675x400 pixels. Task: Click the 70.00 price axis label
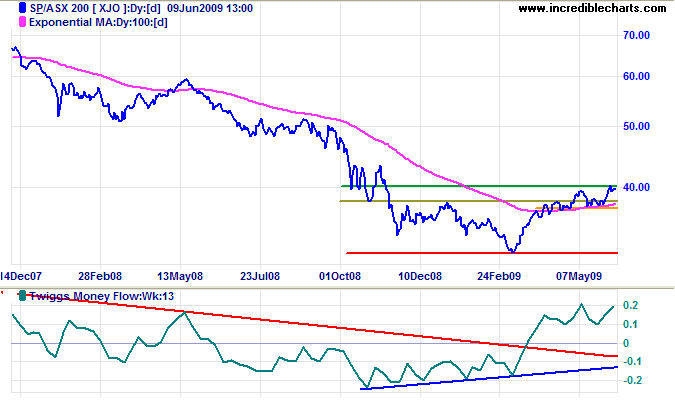point(636,35)
